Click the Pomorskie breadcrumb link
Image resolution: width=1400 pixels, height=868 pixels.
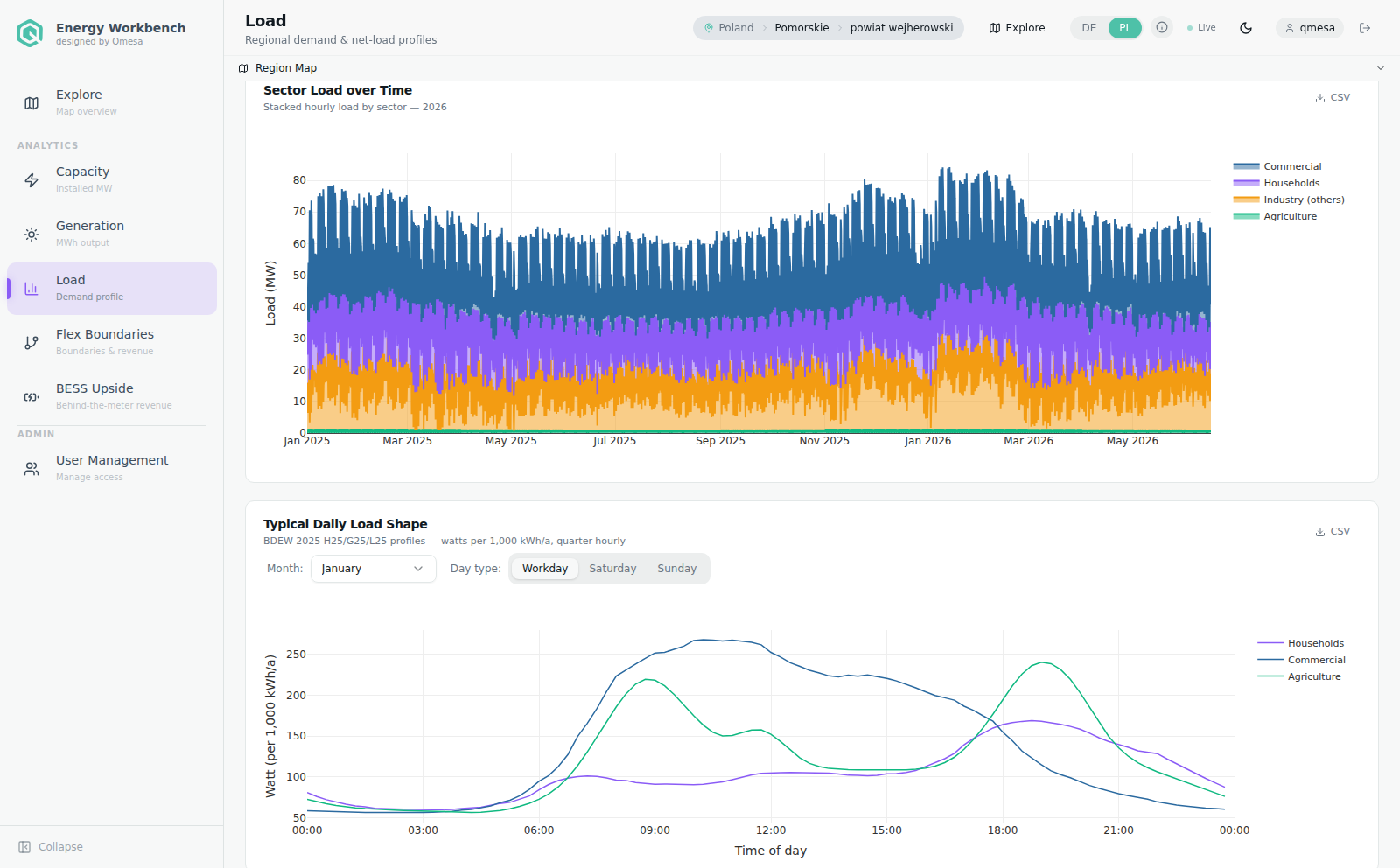click(x=801, y=28)
